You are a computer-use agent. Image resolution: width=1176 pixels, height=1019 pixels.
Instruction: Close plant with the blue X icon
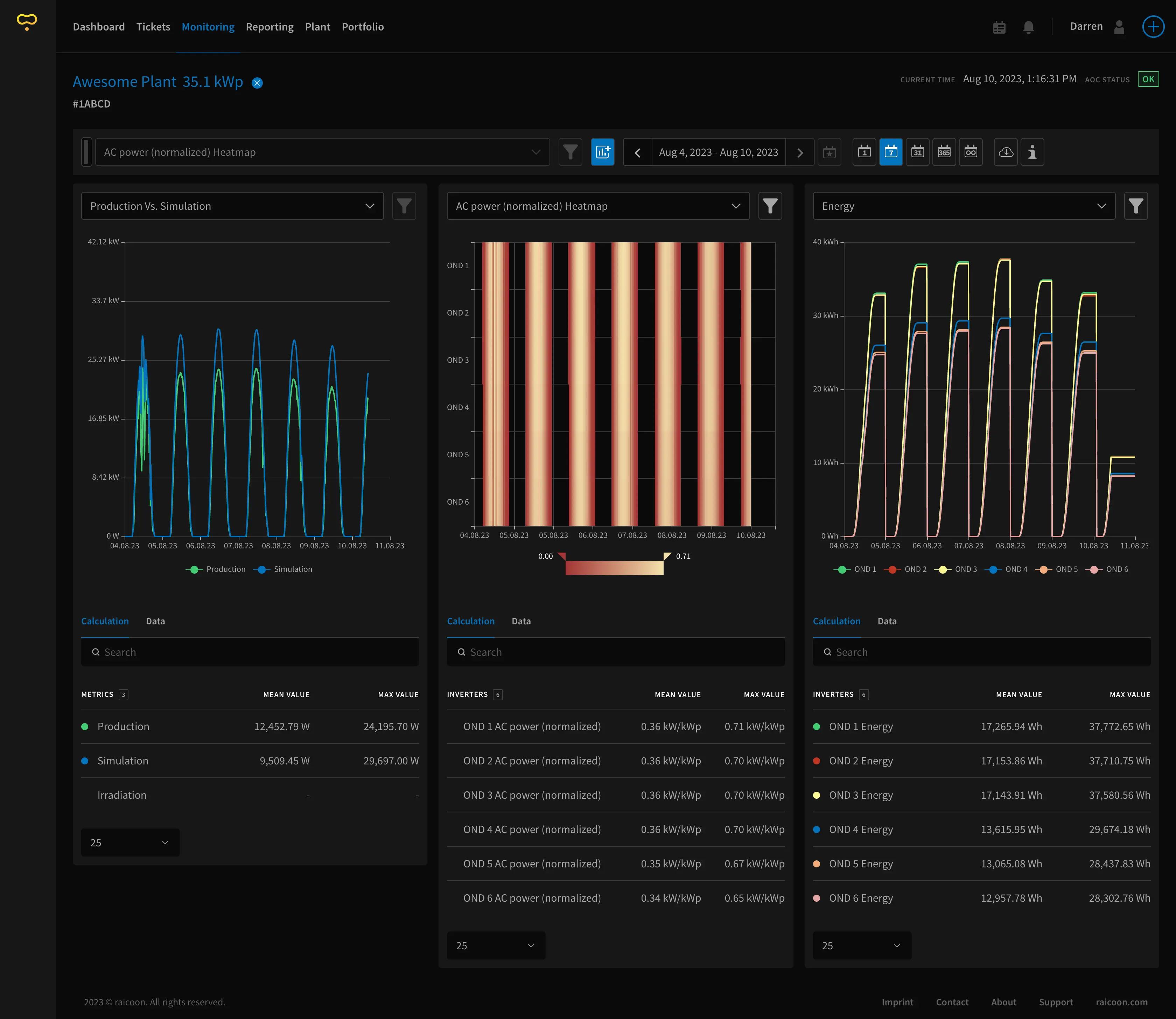coord(258,83)
